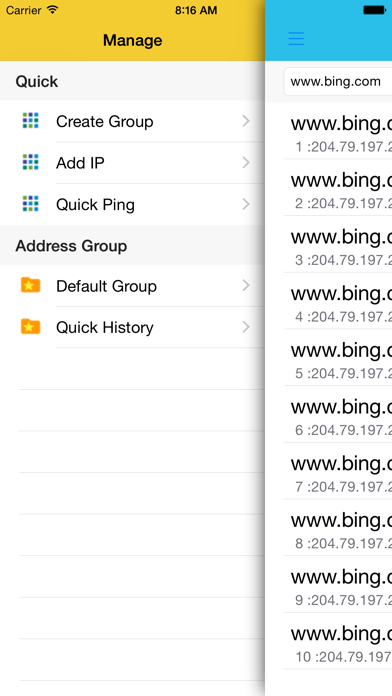
Task: Select the Create Group menu item
Action: pos(132,121)
